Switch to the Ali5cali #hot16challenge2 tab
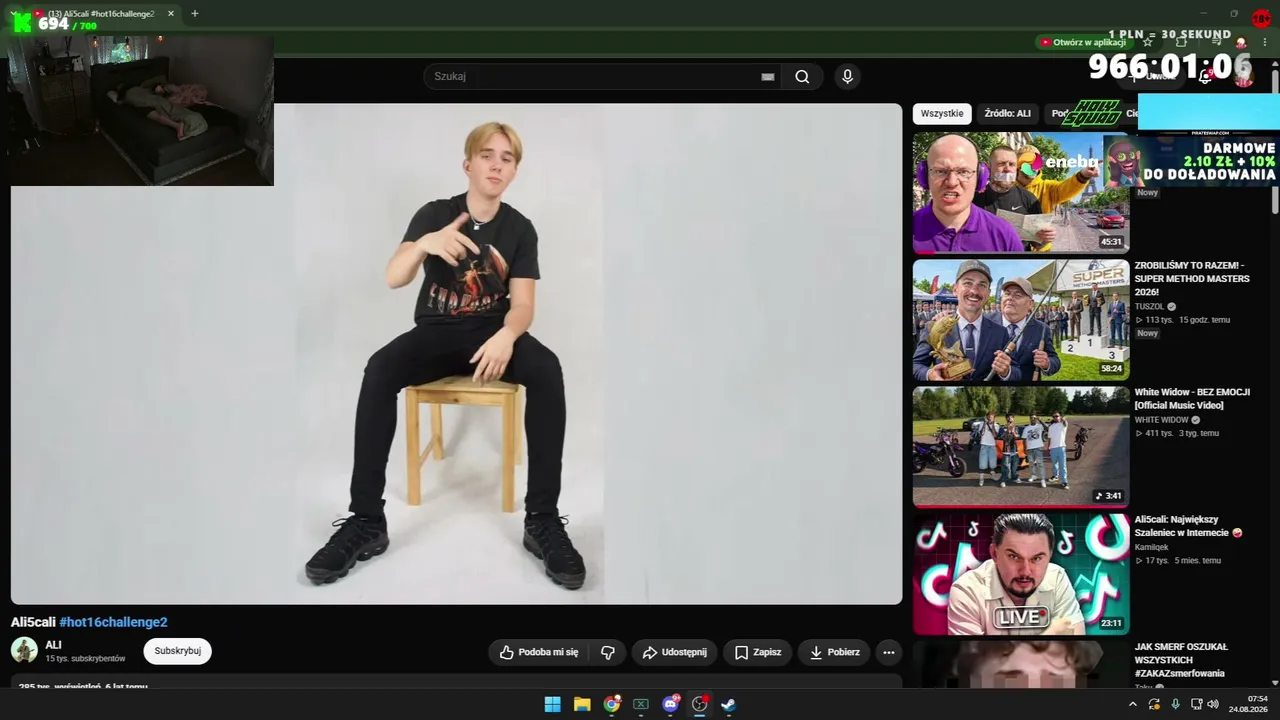 100,14
